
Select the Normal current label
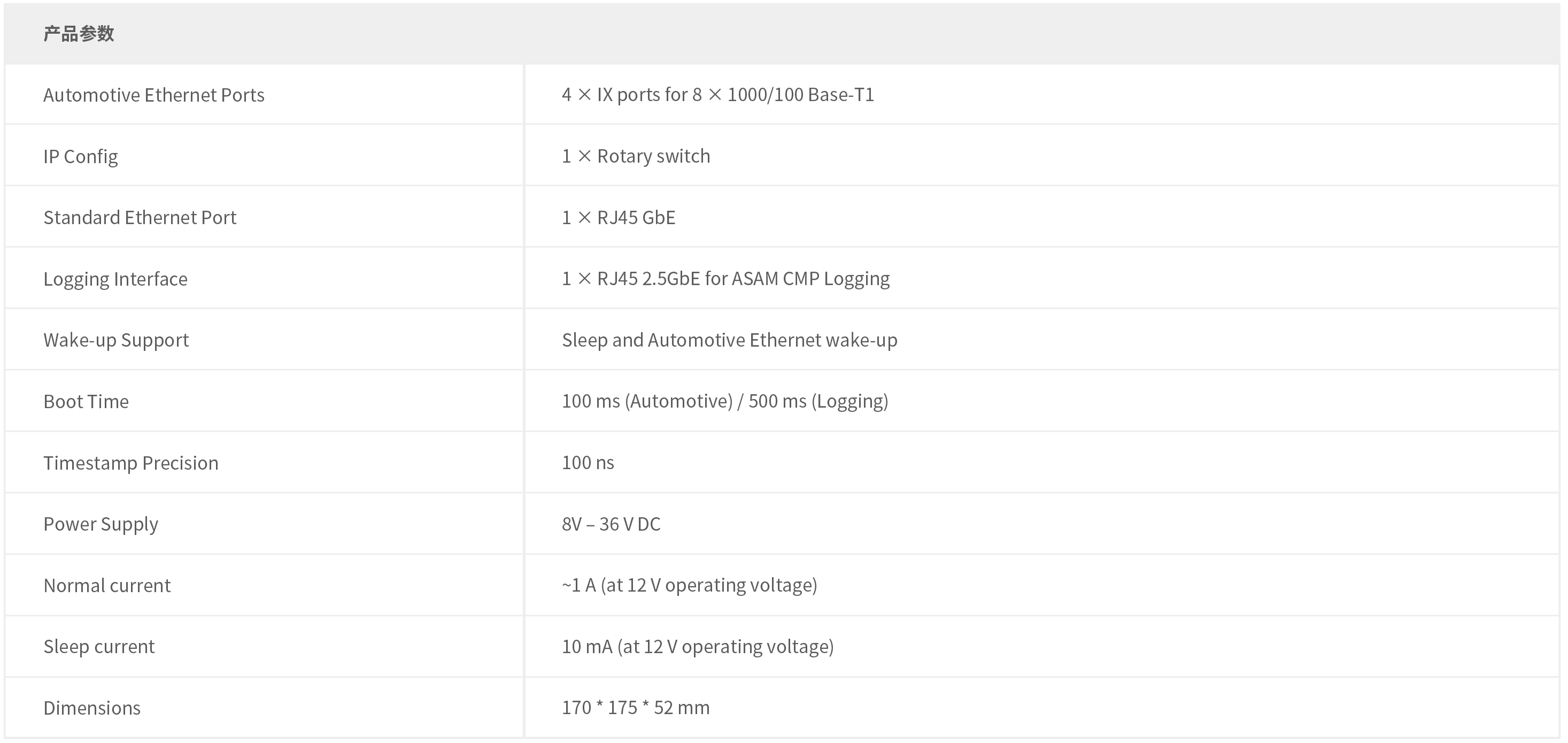point(107,585)
